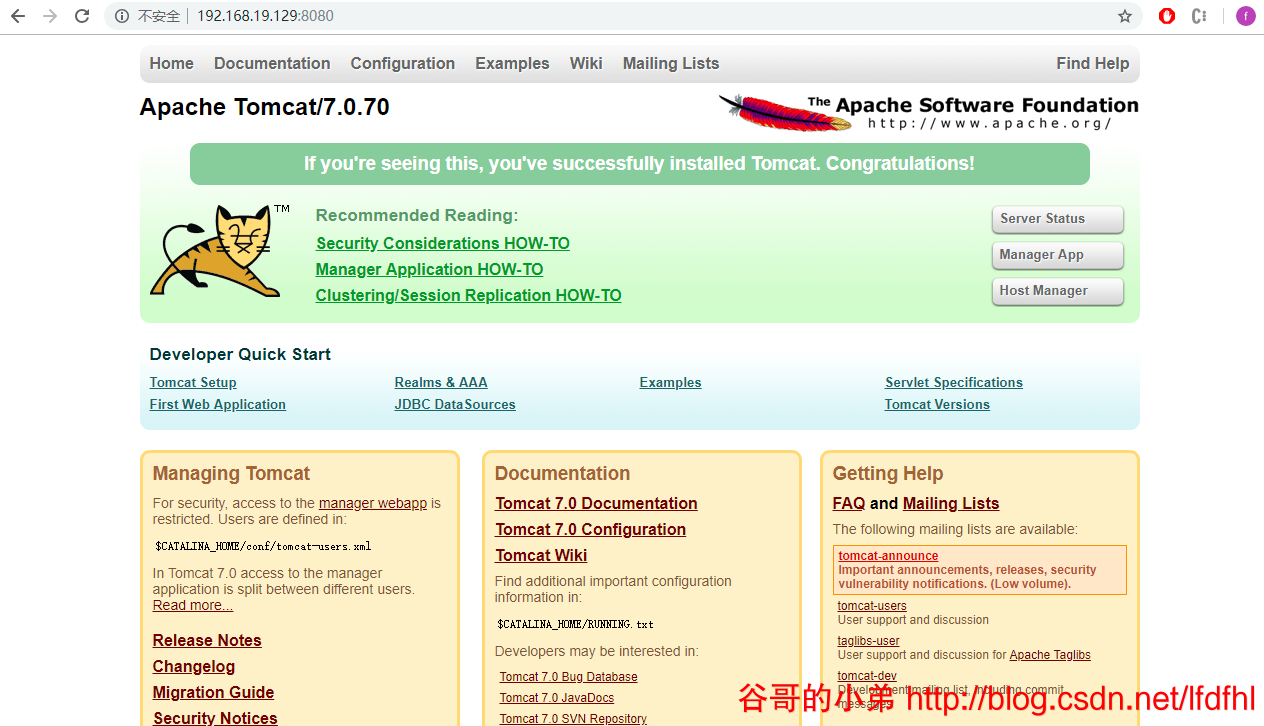The width and height of the screenshot is (1264, 726).
Task: Open Tomcat 7.0 JavaDocs link
Action: point(557,698)
